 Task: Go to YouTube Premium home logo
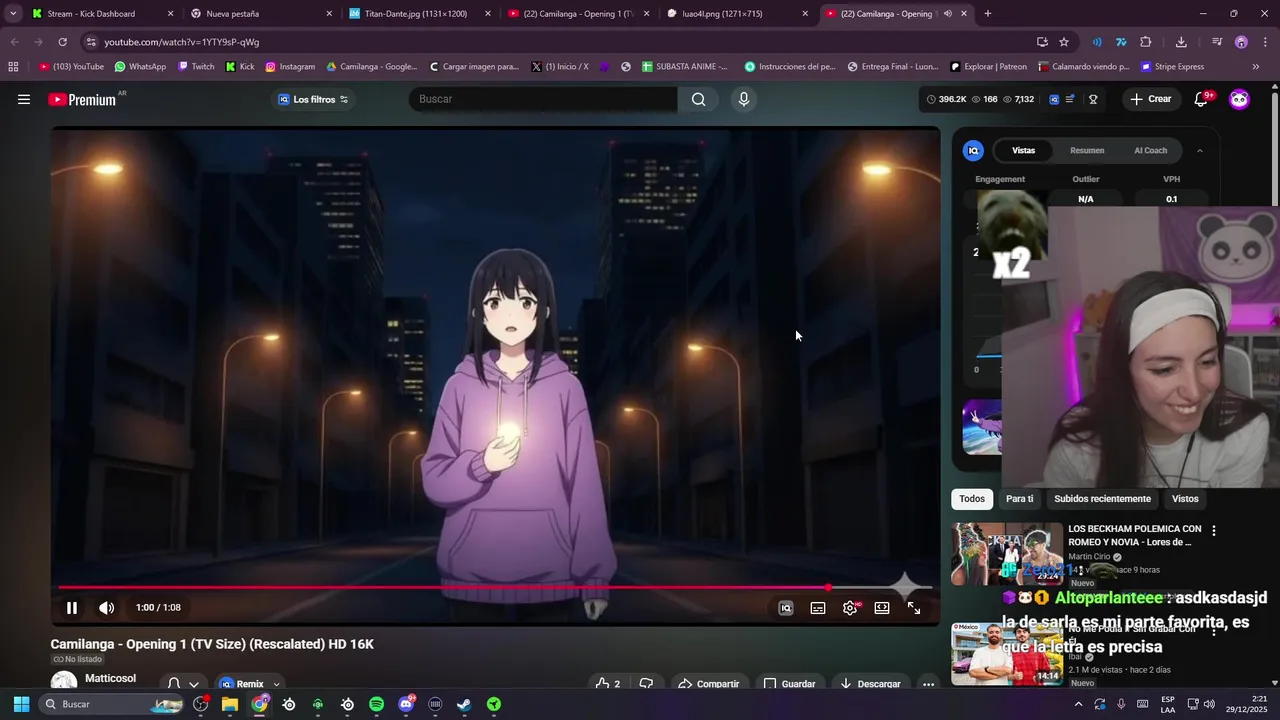82,99
